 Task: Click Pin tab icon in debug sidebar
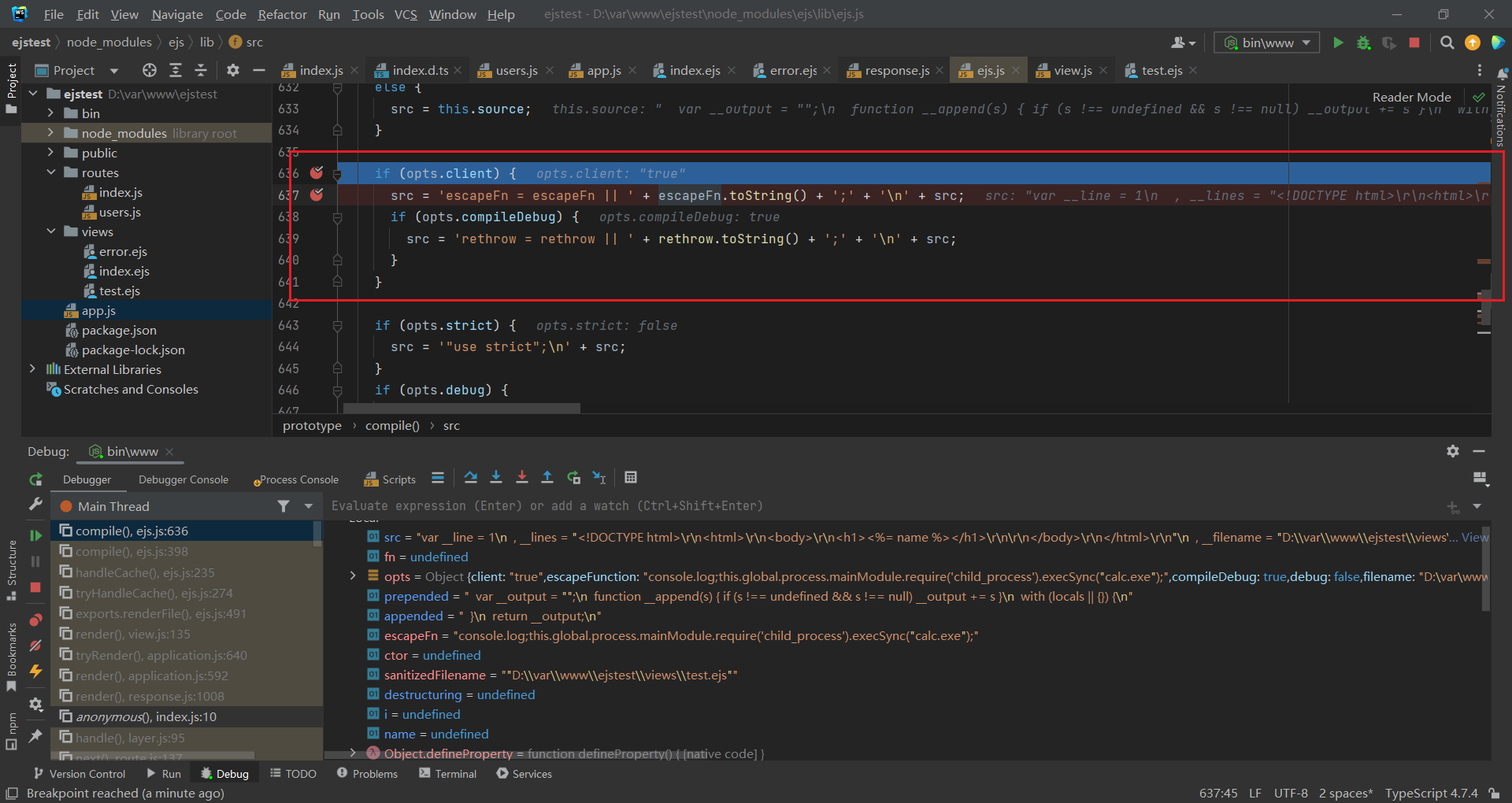35,736
